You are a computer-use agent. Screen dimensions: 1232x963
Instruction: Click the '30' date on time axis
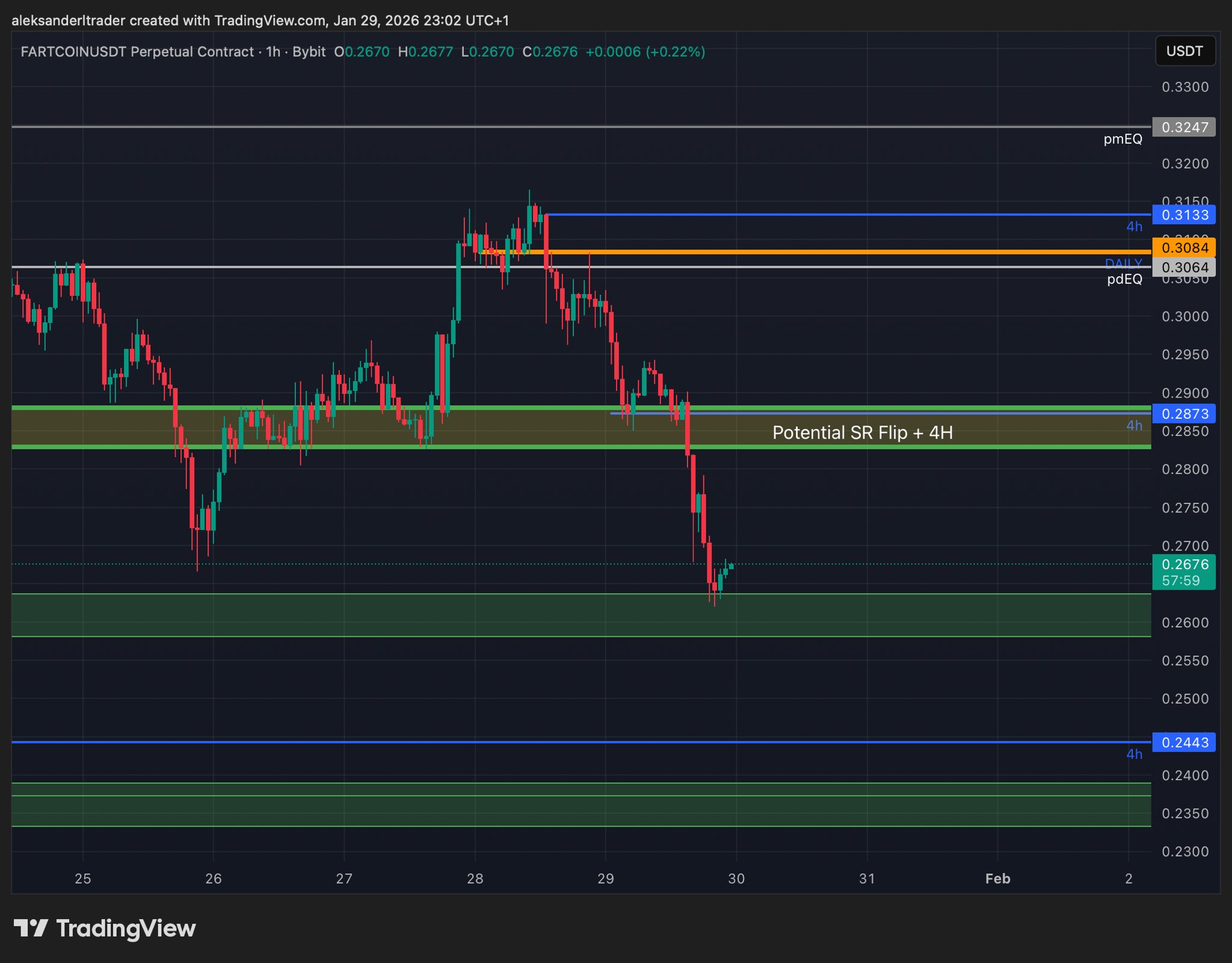[736, 879]
